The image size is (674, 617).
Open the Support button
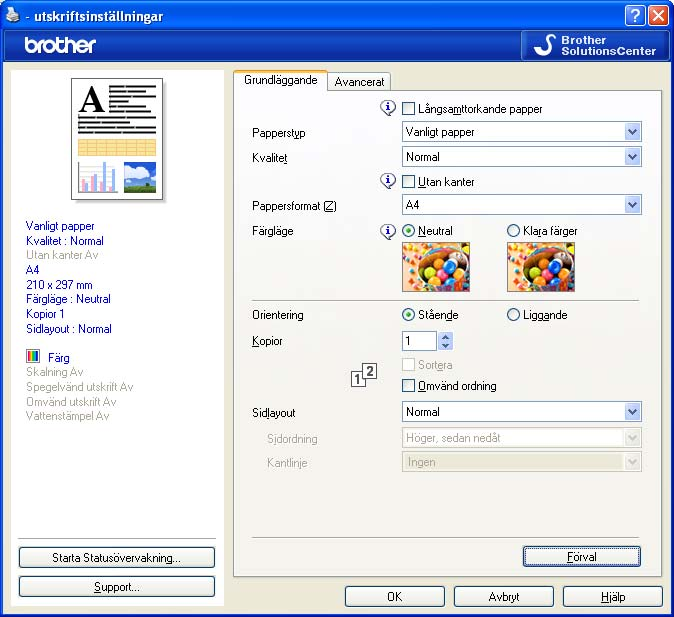[x=116, y=587]
